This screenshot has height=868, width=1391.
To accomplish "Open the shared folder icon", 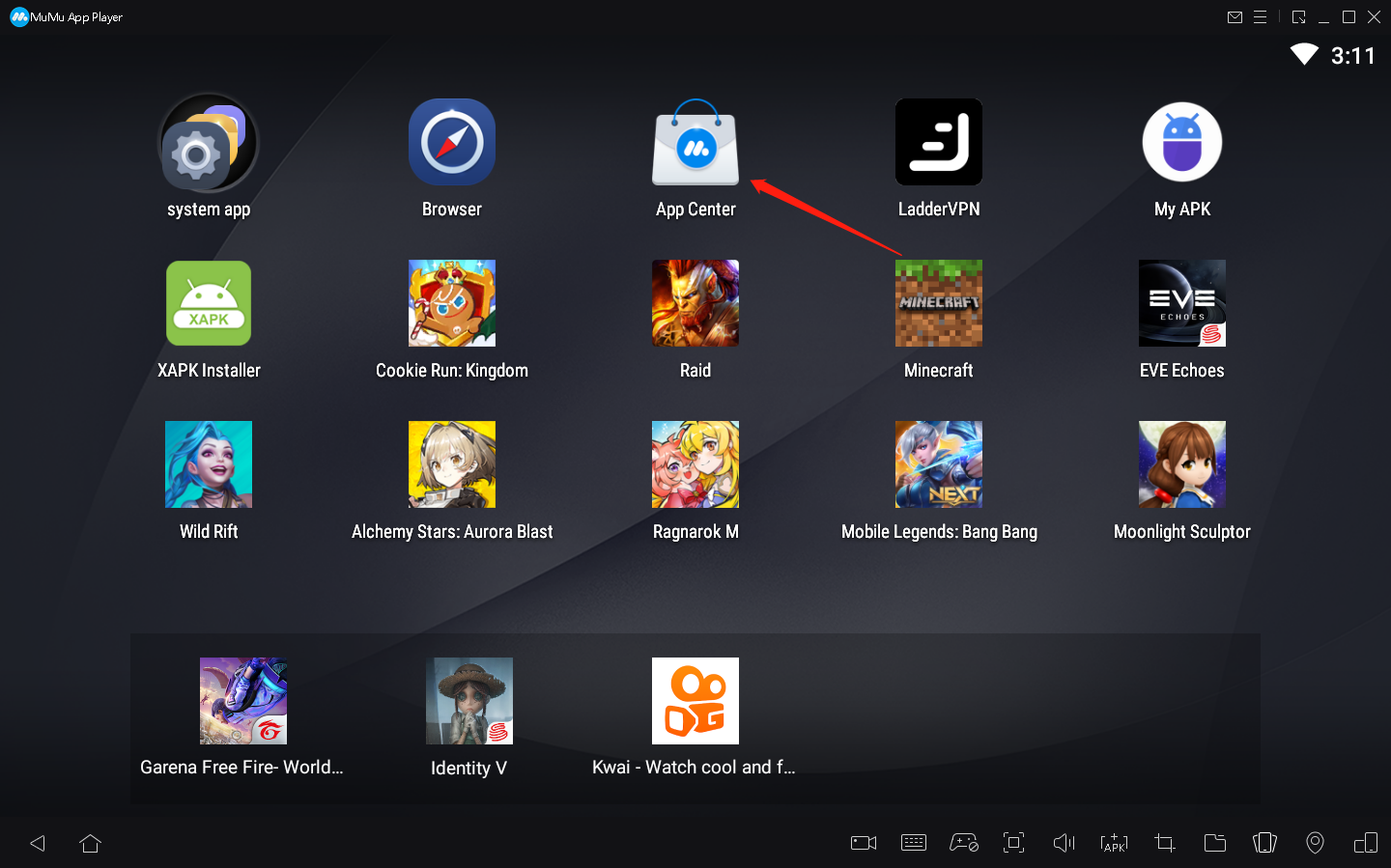I will pyautogui.click(x=1215, y=843).
